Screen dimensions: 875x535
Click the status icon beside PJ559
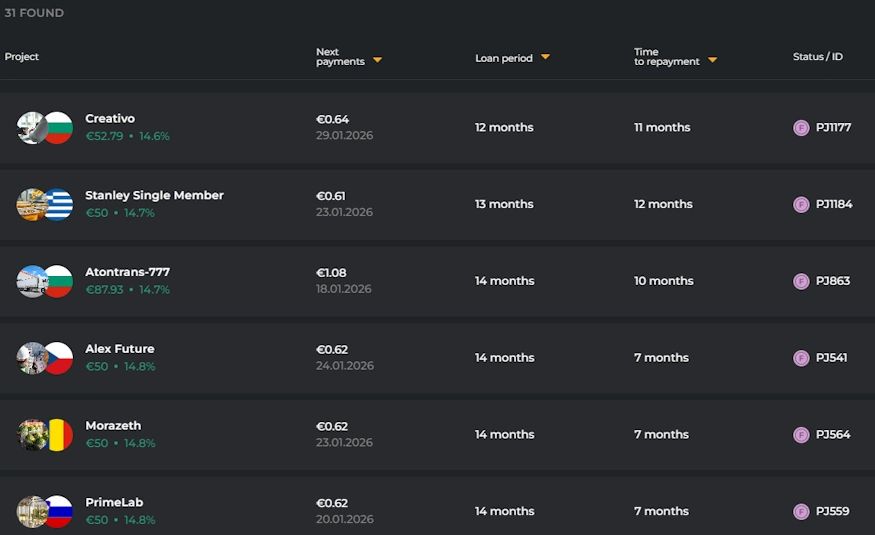pos(801,512)
